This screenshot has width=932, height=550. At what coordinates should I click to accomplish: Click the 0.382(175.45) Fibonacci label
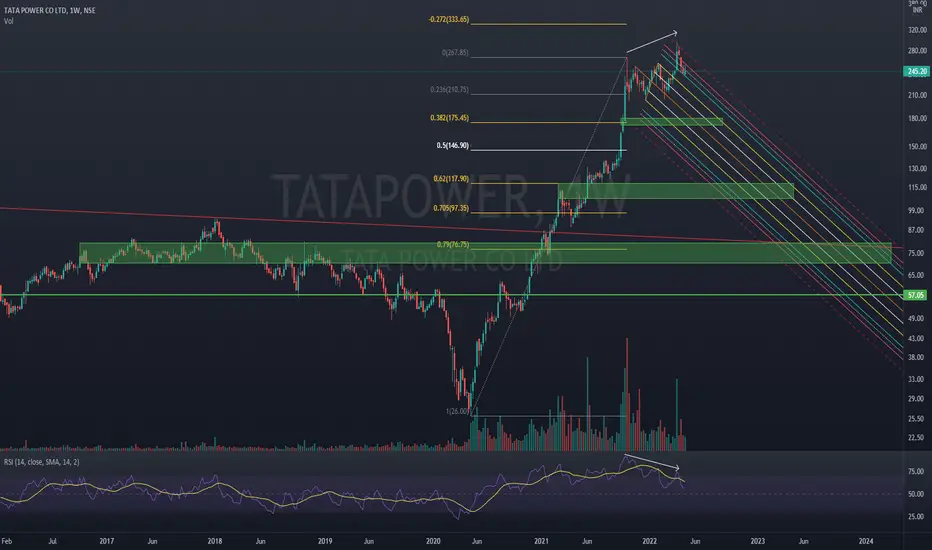click(x=449, y=118)
